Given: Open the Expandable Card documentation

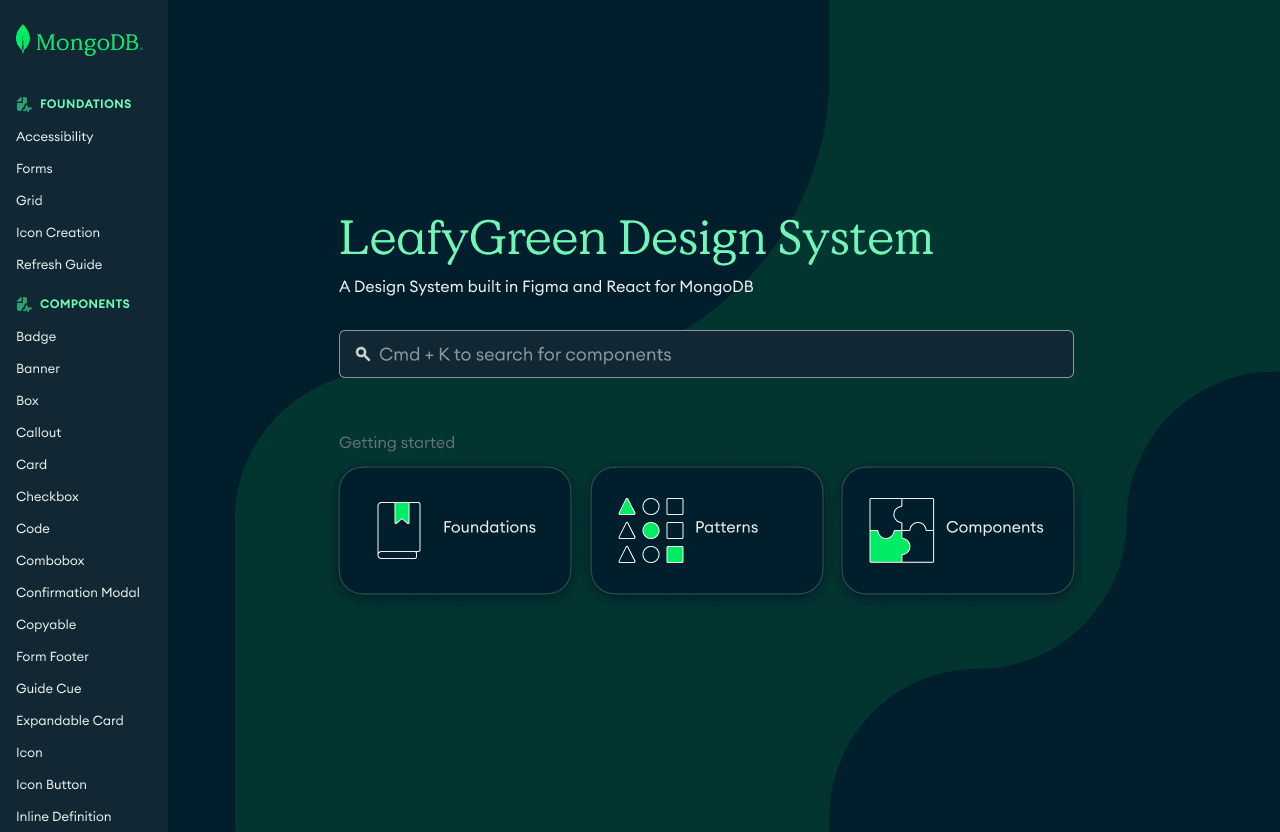Looking at the screenshot, I should [x=70, y=720].
